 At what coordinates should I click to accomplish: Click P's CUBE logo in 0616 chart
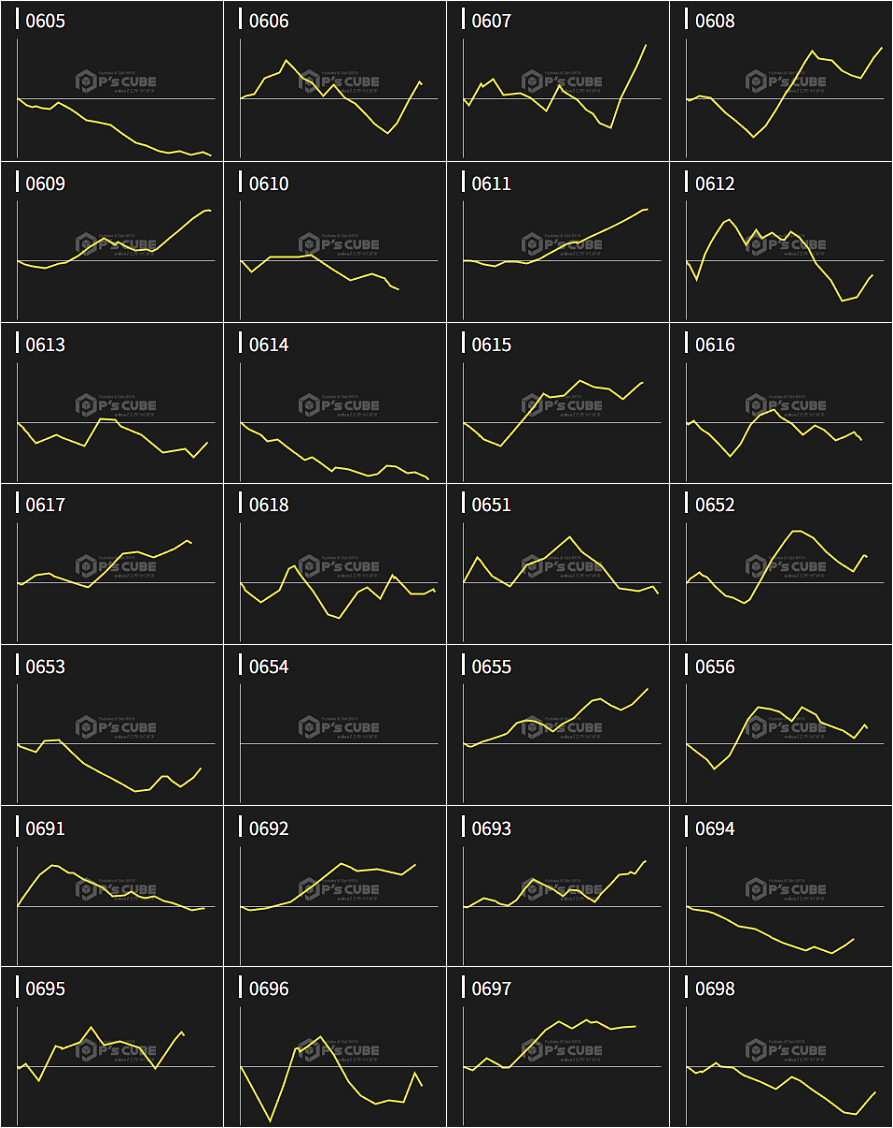click(786, 405)
